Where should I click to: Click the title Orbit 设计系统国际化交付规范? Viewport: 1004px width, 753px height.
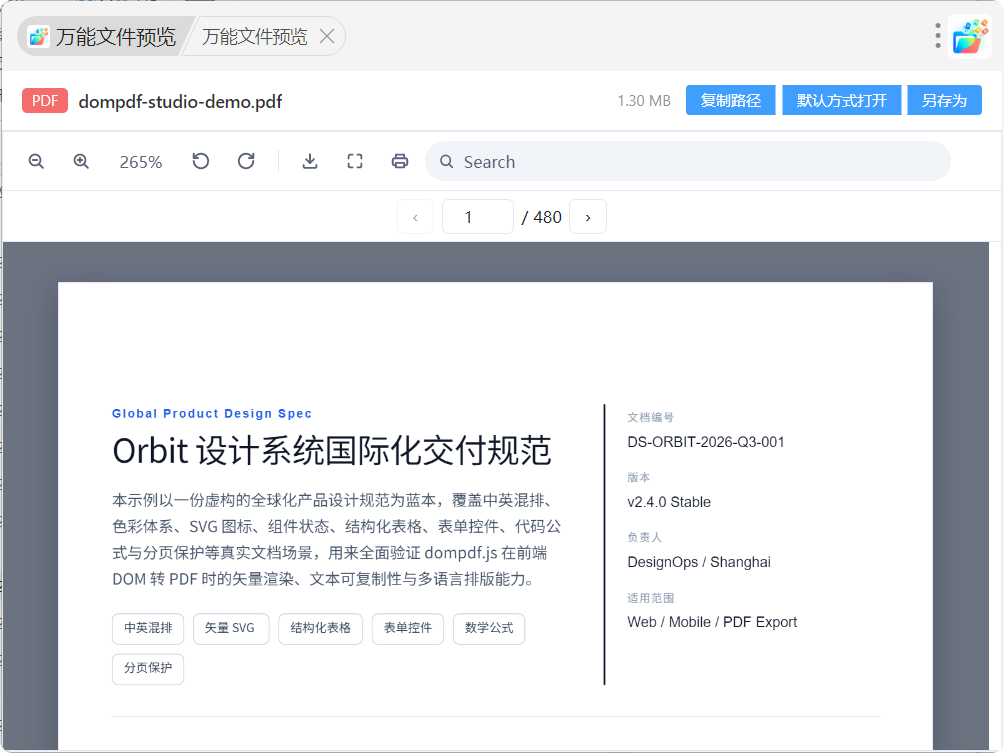coord(332,451)
